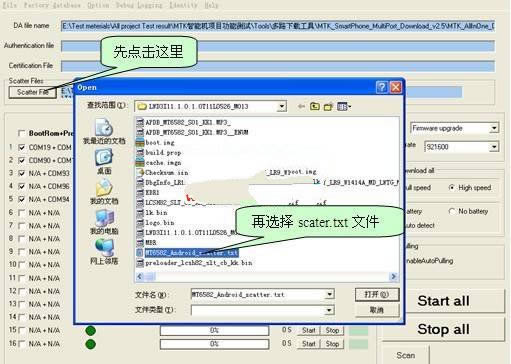The height and width of the screenshot is (364, 511).
Task: Create a new folder in Open dialog
Action: click(328, 107)
